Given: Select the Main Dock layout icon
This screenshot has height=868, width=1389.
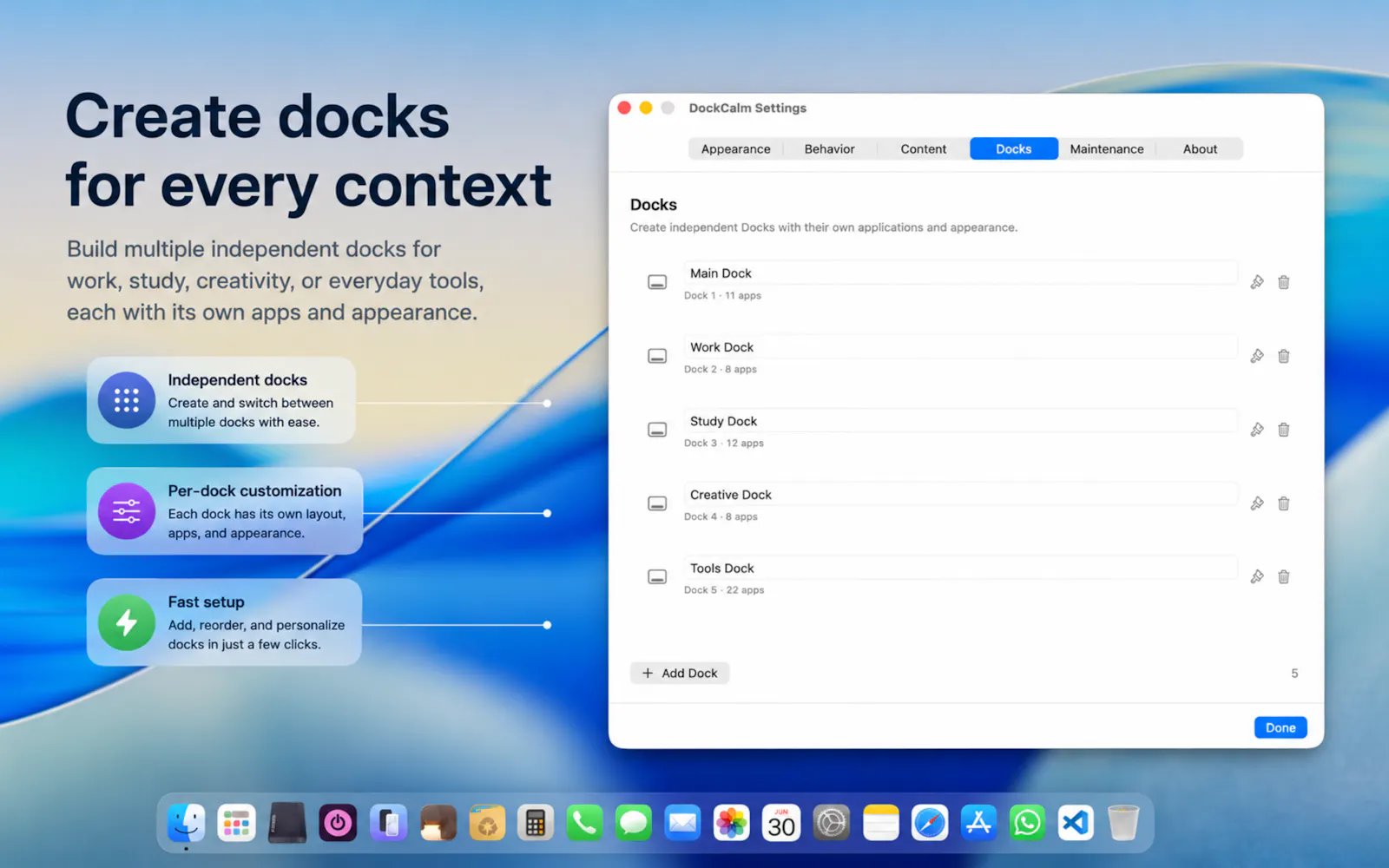Looking at the screenshot, I should (657, 282).
